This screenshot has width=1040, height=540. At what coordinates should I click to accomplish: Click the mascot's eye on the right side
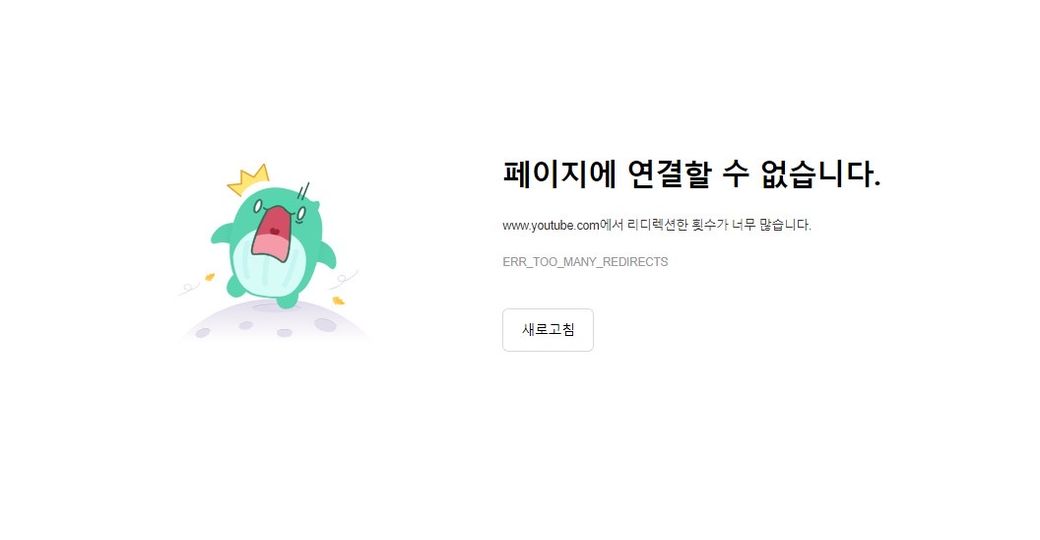(300, 214)
